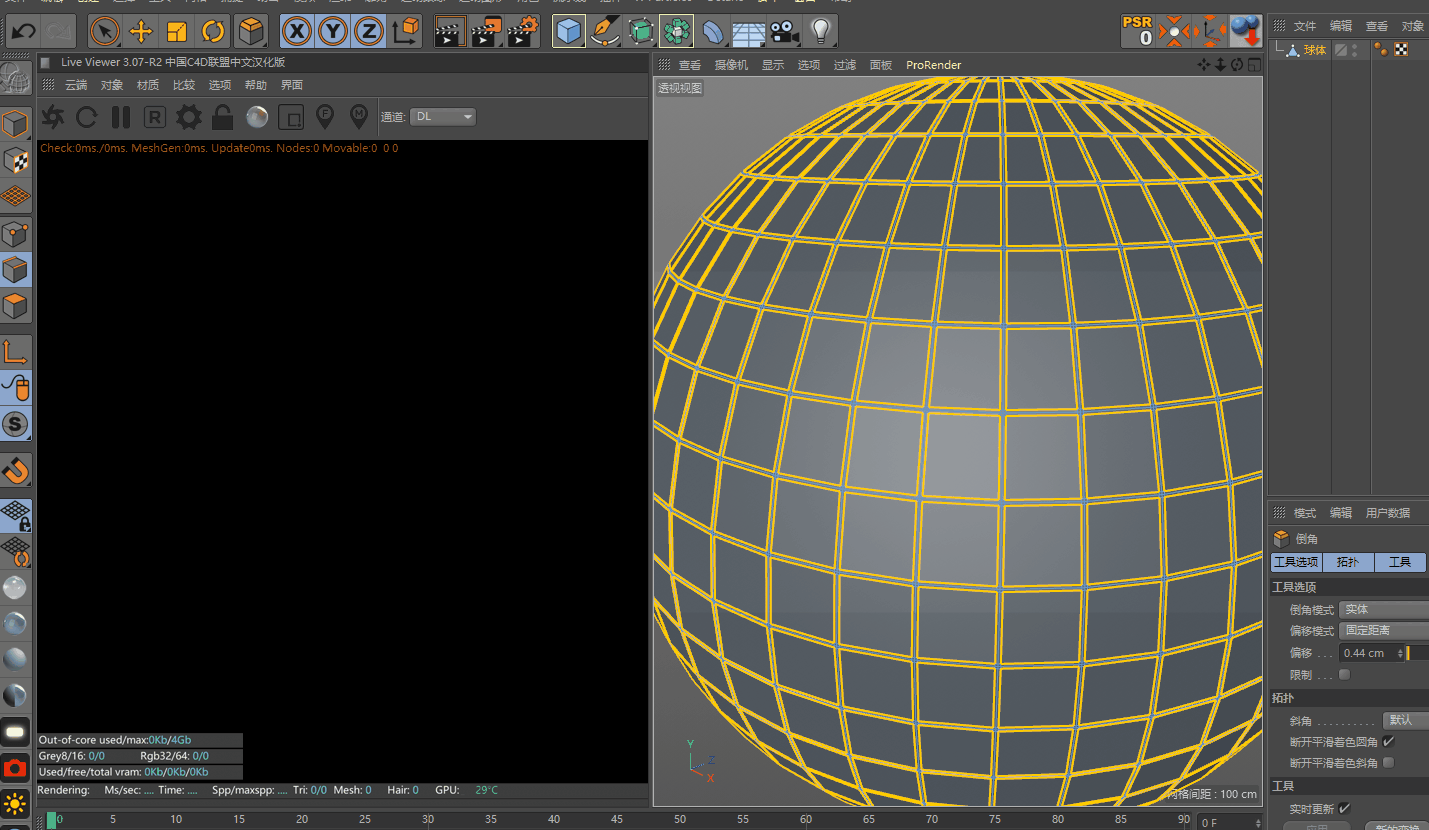Switch to polygon mode in the left sidebar
This screenshot has height=830, width=1429.
click(16, 306)
